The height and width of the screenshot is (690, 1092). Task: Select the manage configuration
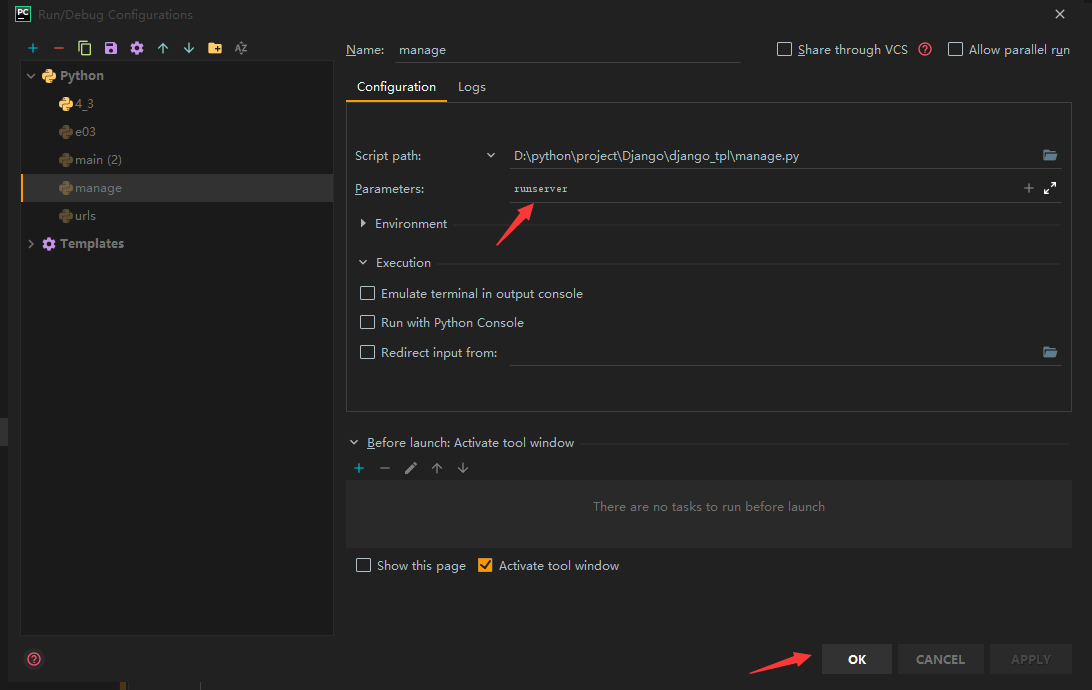click(177, 188)
